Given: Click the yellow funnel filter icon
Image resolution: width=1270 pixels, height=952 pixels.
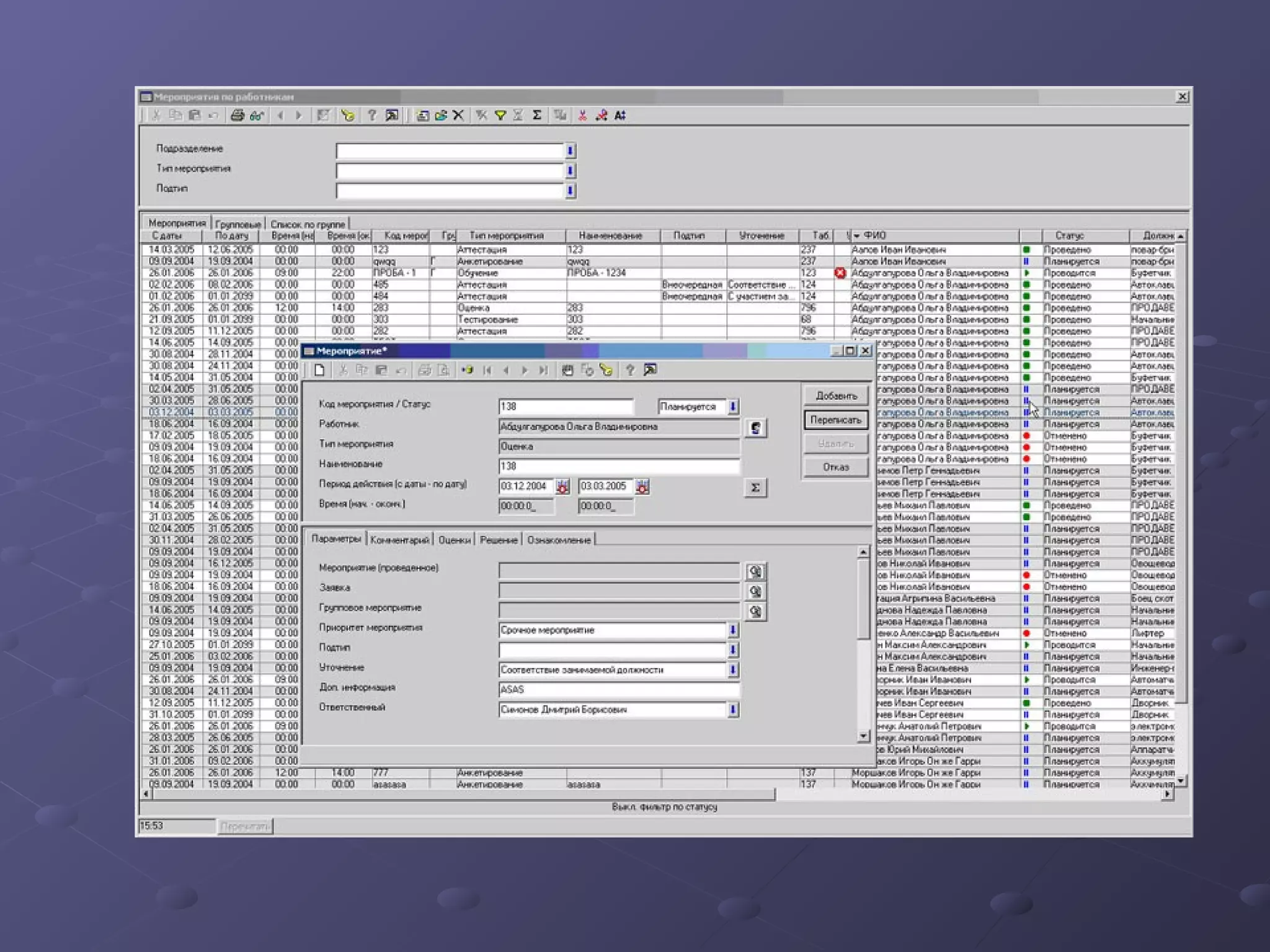Looking at the screenshot, I should point(500,115).
